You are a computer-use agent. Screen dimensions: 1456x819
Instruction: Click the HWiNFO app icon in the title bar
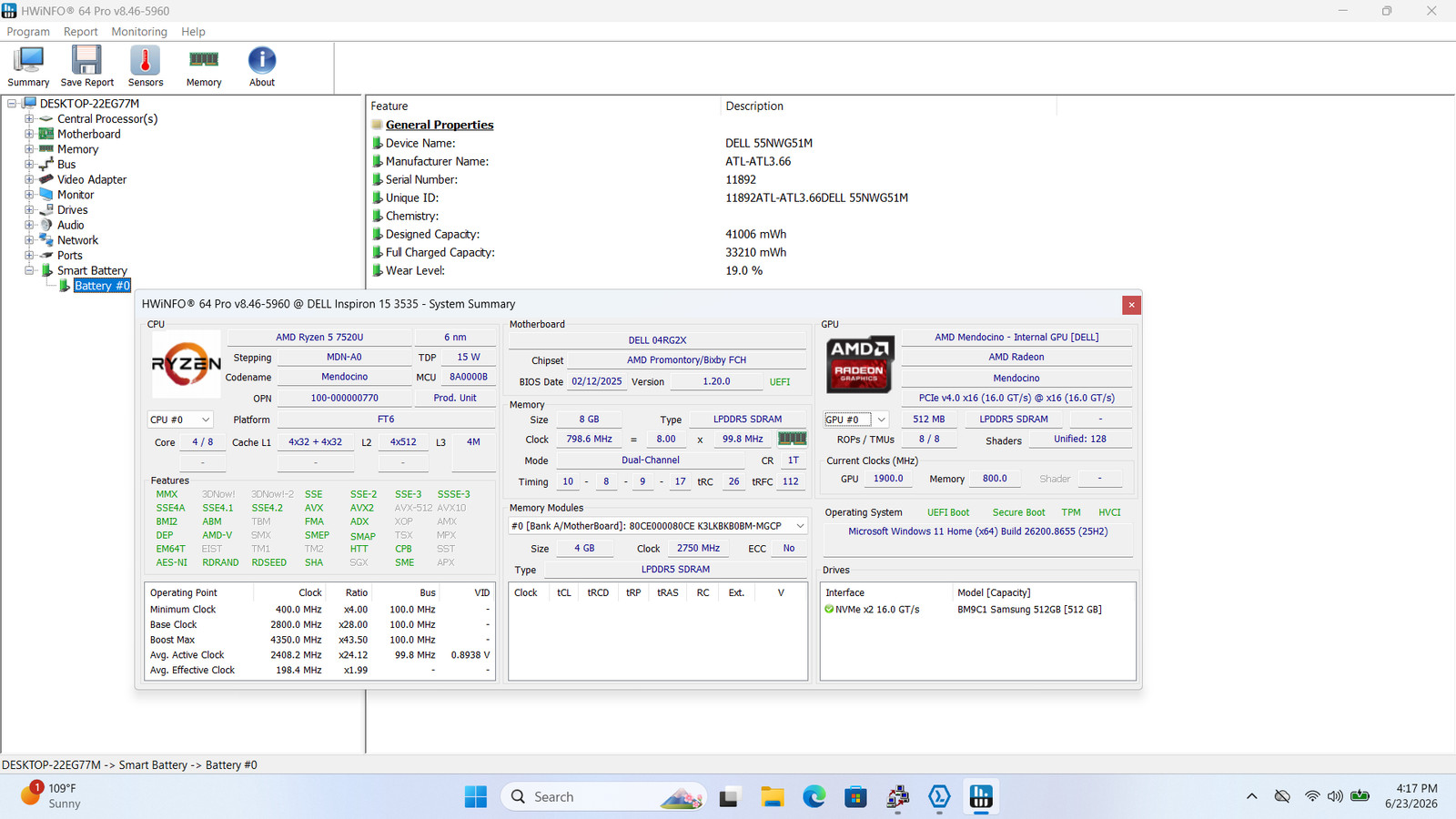(x=9, y=11)
